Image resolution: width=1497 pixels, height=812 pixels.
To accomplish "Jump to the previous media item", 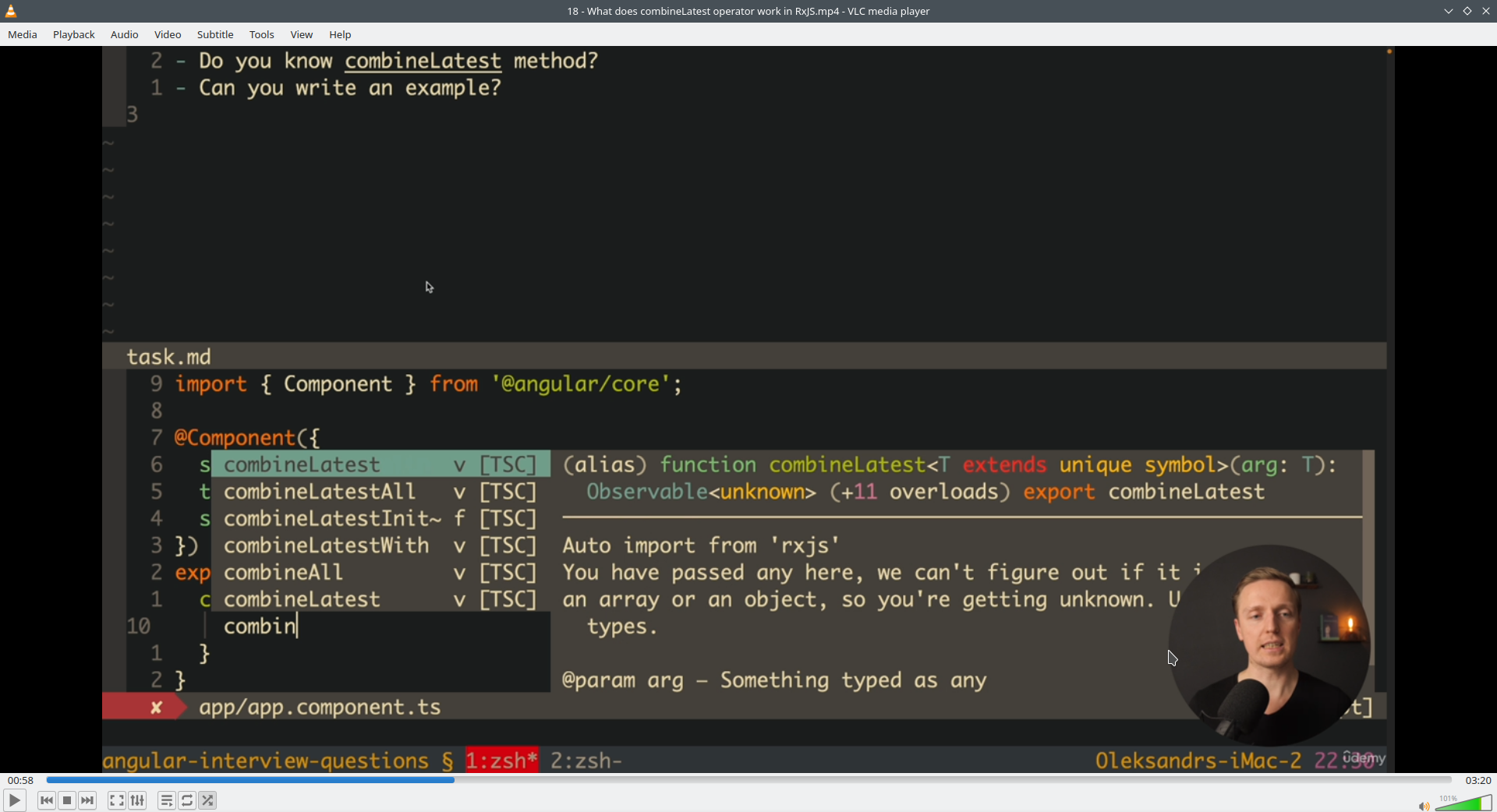I will 47,800.
